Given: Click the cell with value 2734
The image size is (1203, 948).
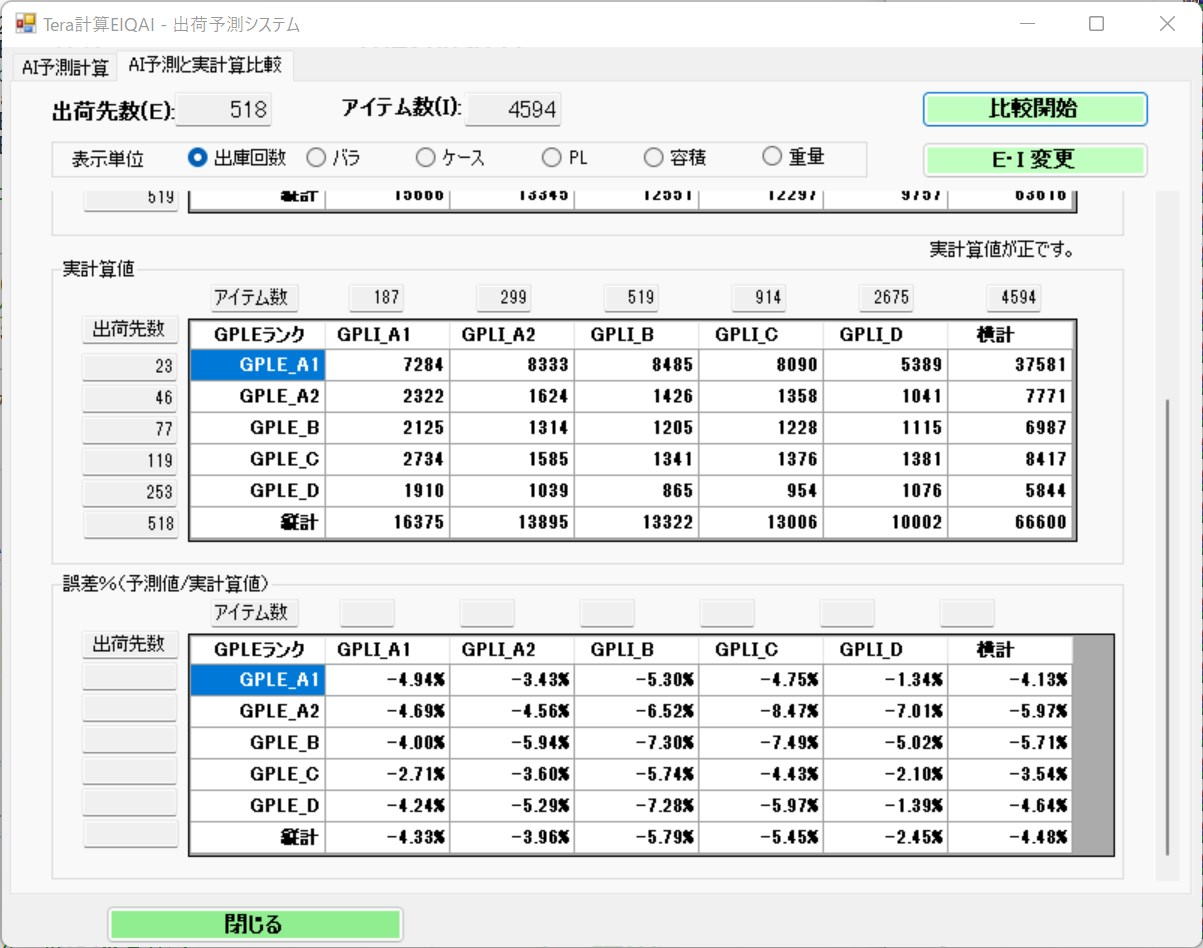Looking at the screenshot, I should coord(387,459).
